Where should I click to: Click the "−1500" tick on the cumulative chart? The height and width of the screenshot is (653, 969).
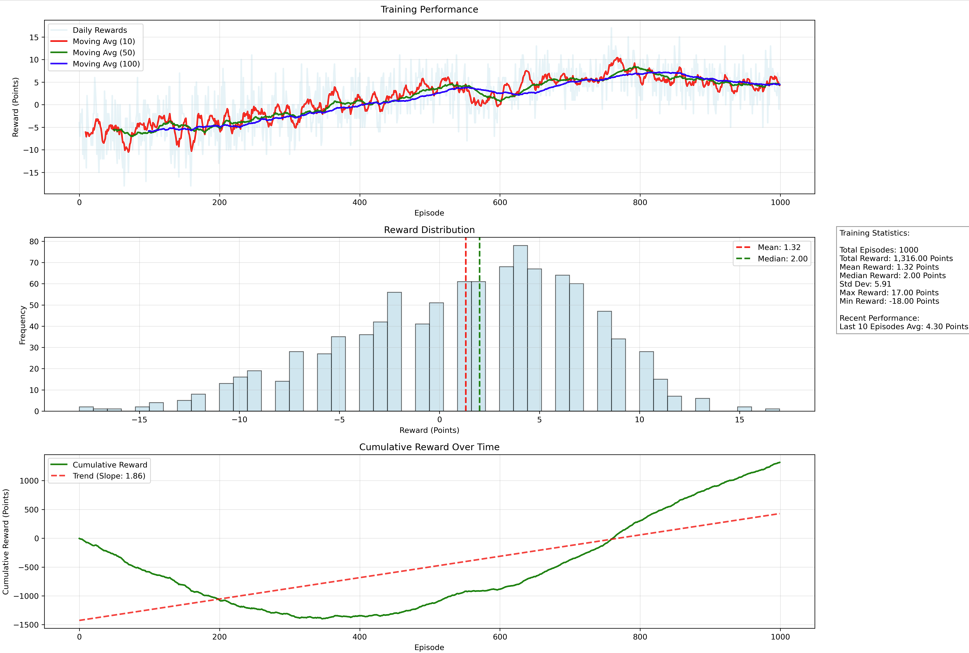27,625
